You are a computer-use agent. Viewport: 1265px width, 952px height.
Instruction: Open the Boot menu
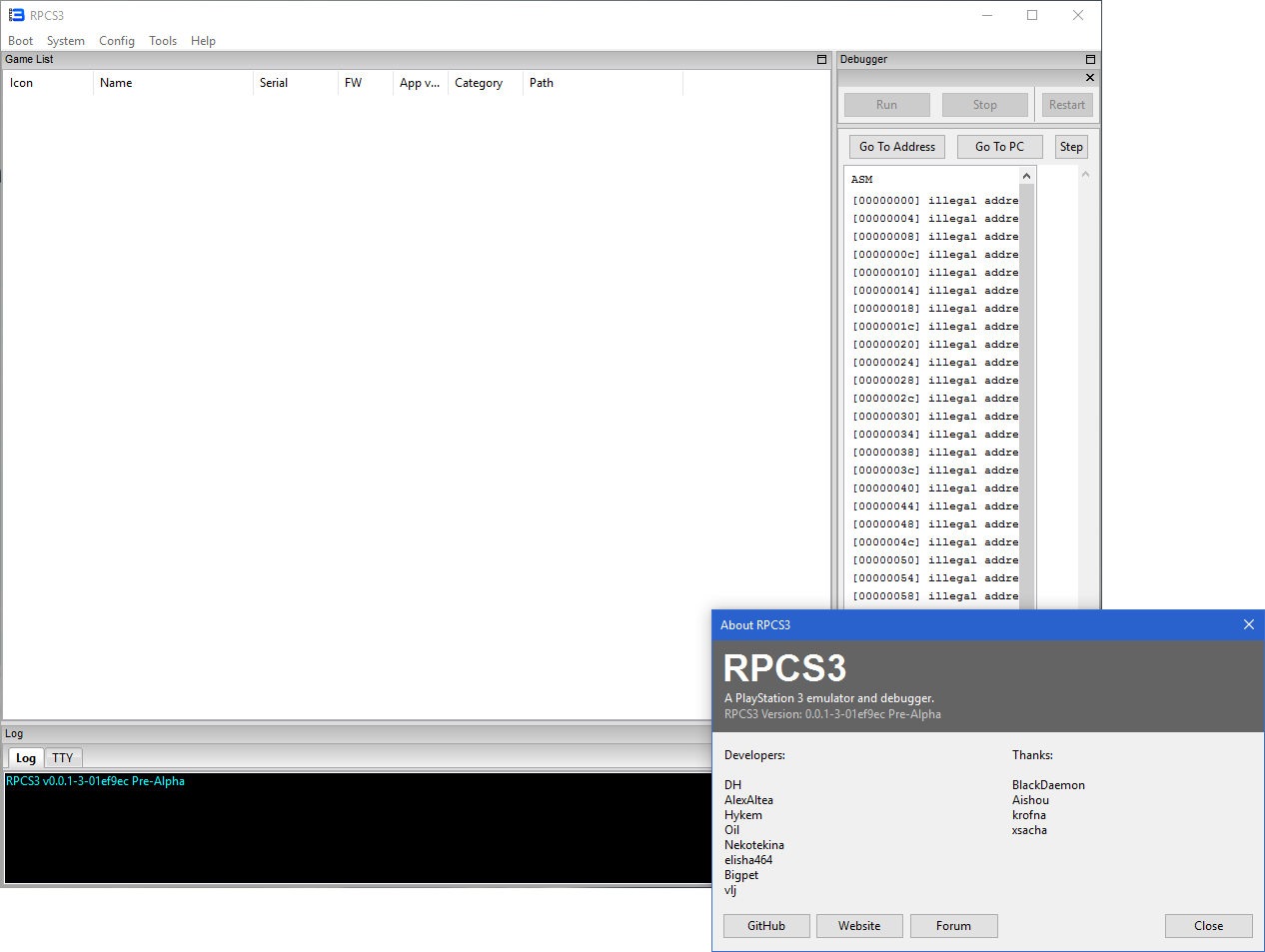click(x=20, y=41)
